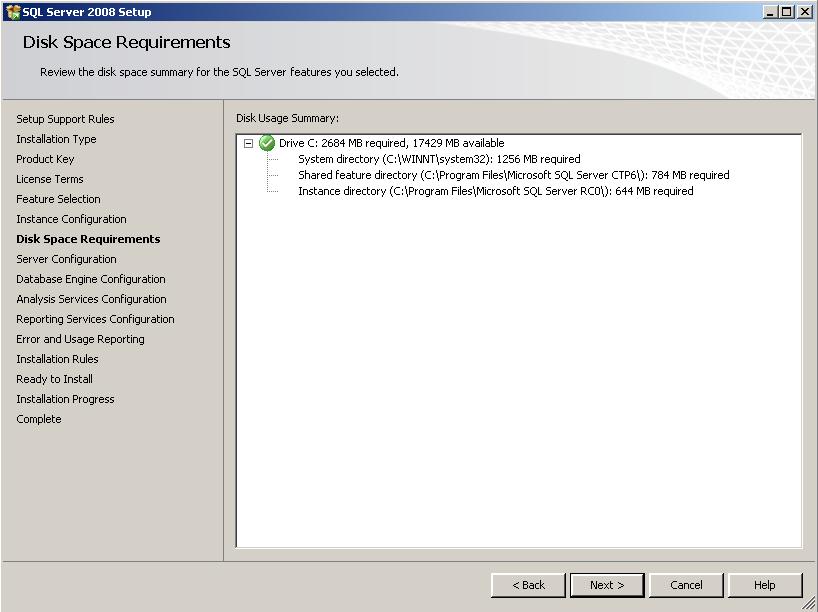
Task: Click Next to continue setup
Action: (607, 585)
